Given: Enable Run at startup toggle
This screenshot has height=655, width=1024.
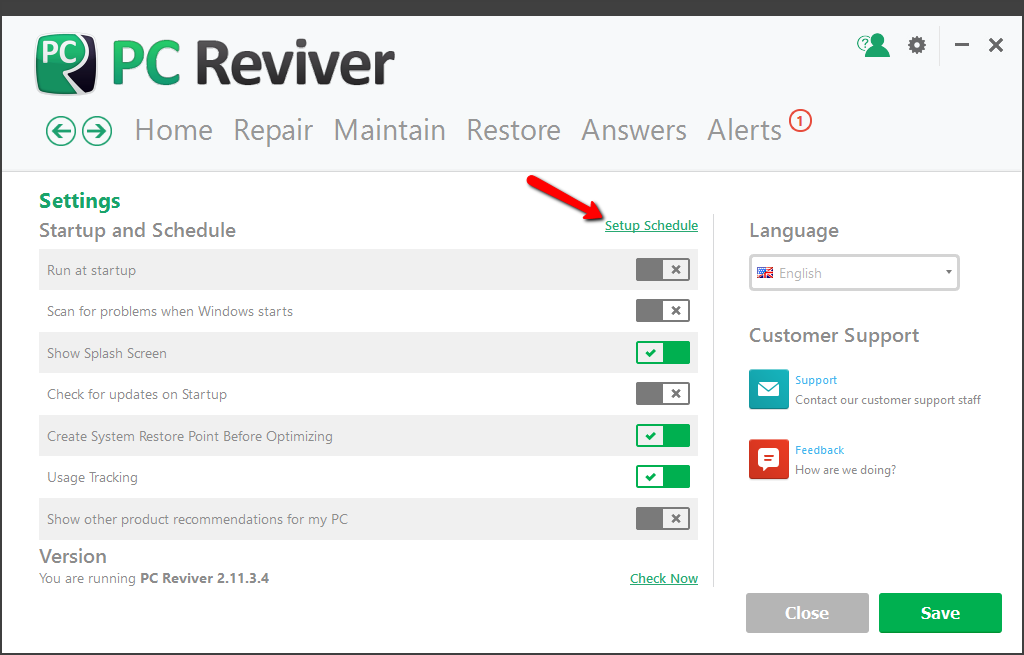Looking at the screenshot, I should point(663,270).
